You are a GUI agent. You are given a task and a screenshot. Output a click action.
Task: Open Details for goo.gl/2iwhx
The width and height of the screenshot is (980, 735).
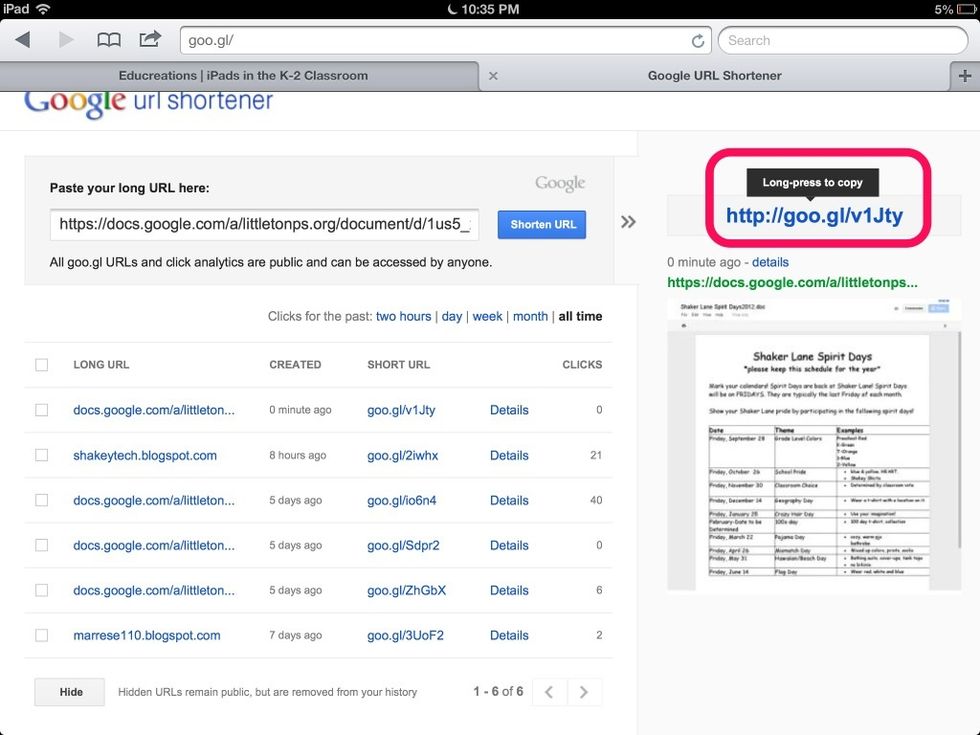(x=509, y=456)
